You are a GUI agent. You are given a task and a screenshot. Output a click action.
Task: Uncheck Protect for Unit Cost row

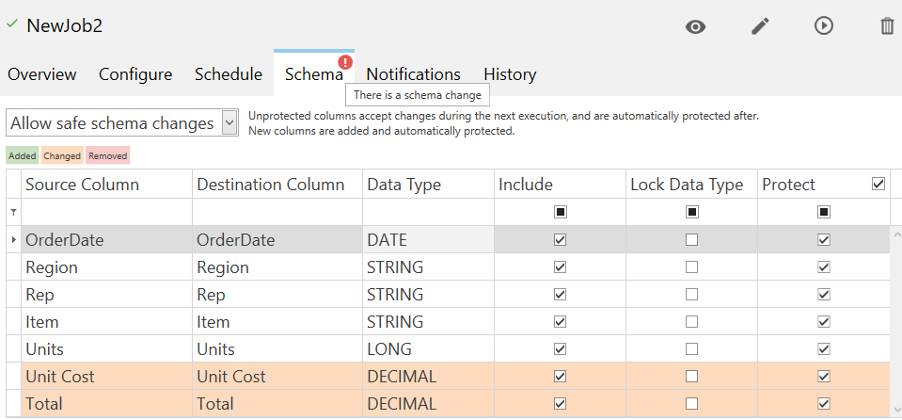pos(823,377)
